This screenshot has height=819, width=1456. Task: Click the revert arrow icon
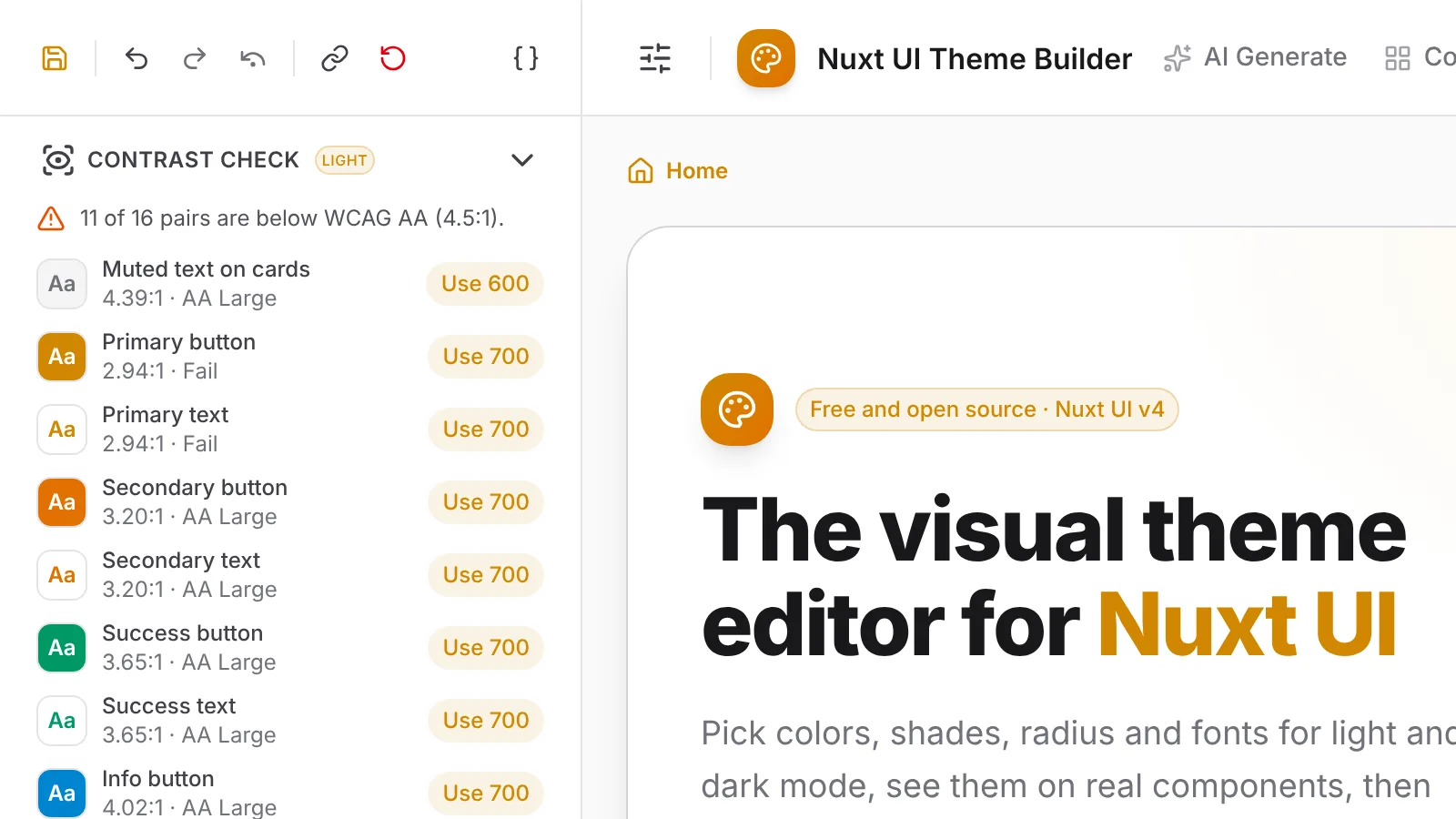click(253, 58)
